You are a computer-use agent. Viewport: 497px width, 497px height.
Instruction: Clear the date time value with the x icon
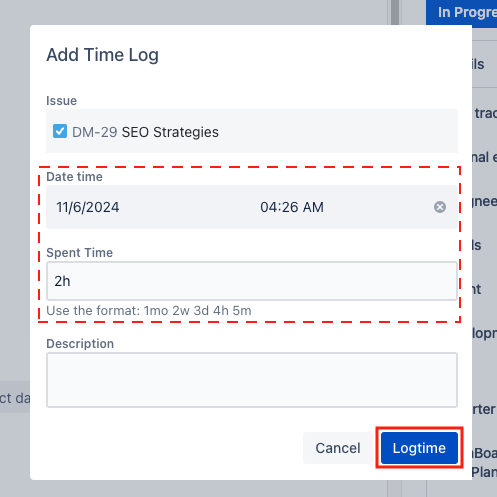tap(440, 207)
